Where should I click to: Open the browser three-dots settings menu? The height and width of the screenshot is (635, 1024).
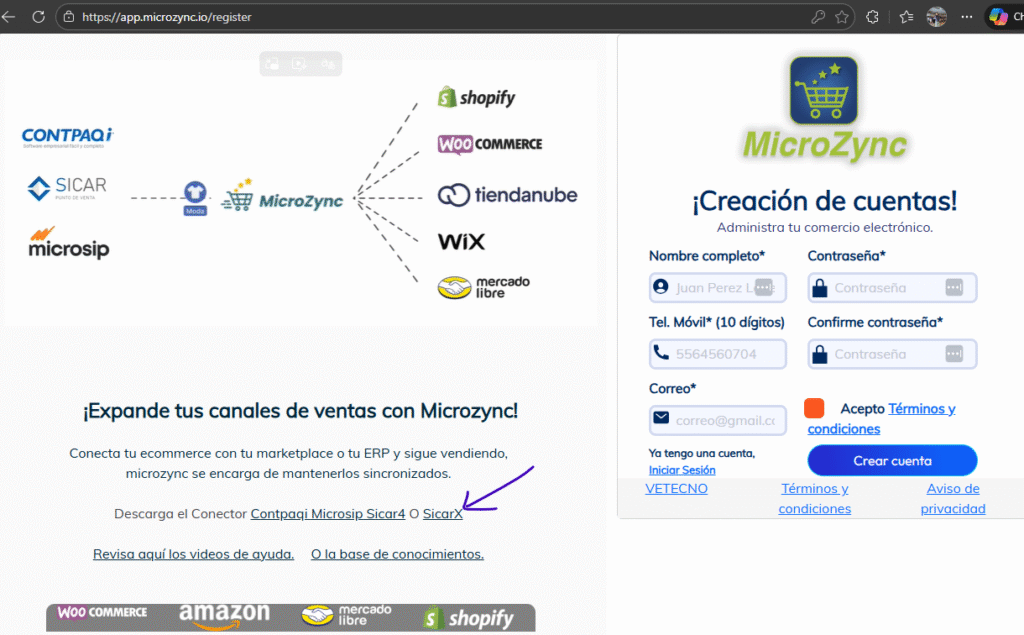point(967,17)
